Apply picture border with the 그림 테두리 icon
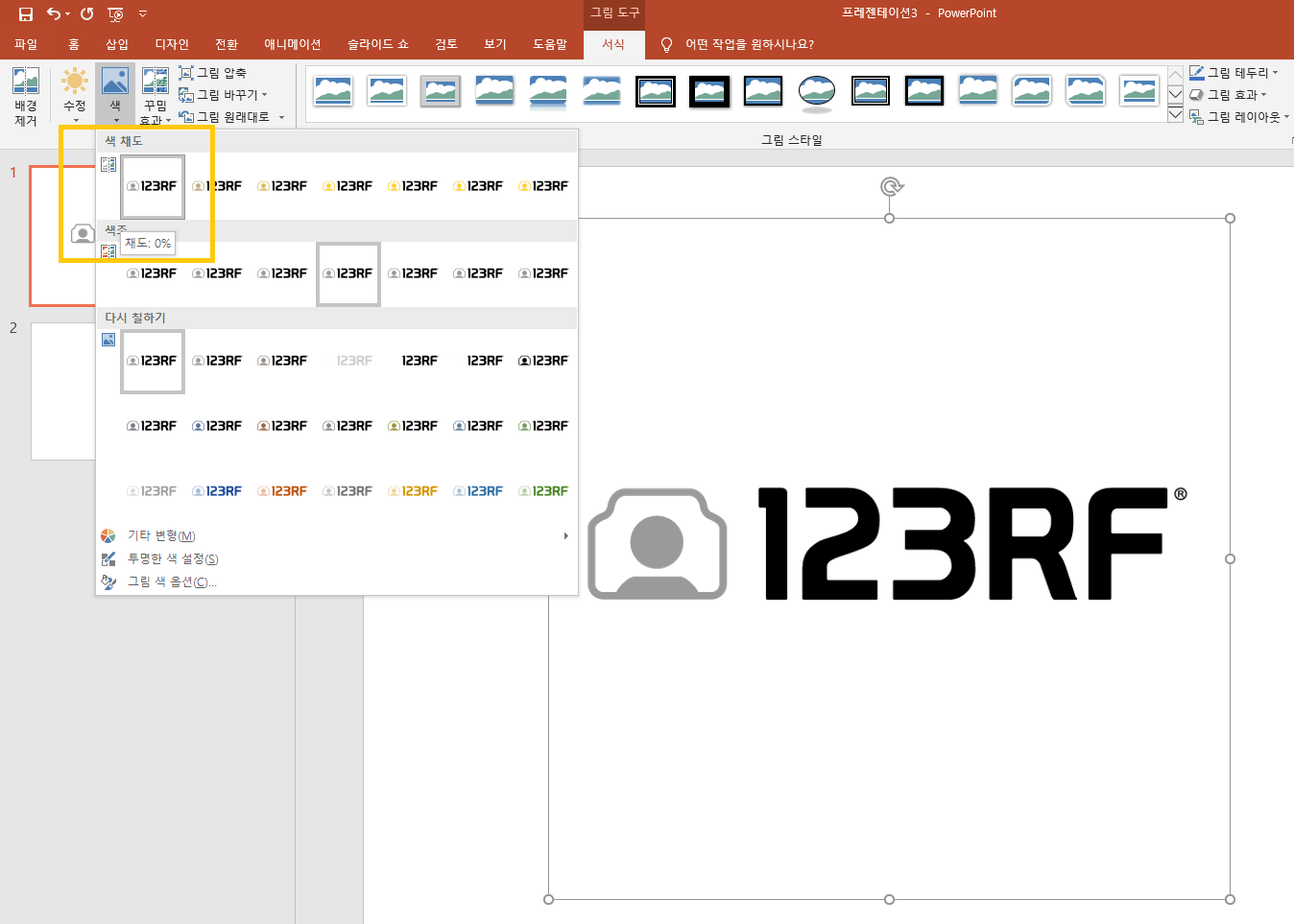The image size is (1294, 924). tap(1197, 73)
